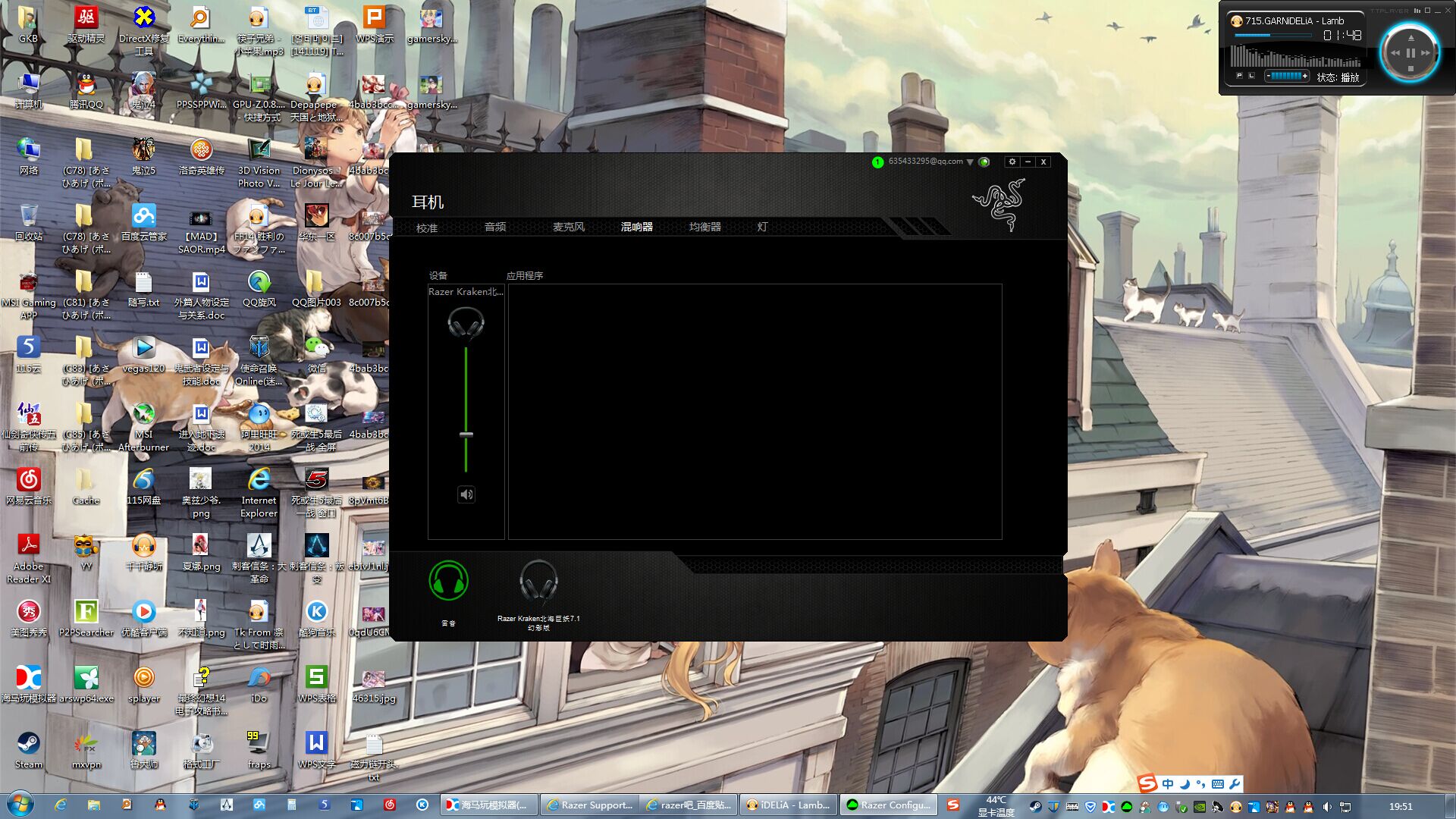This screenshot has width=1456, height=819.
Task: Go to previous track in TTPlayer
Action: [x=1395, y=53]
